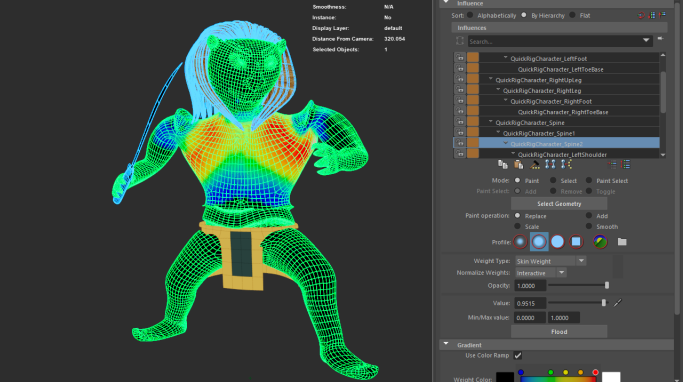Click the Select Geometry button
This screenshot has height=382, width=683.
point(559,203)
